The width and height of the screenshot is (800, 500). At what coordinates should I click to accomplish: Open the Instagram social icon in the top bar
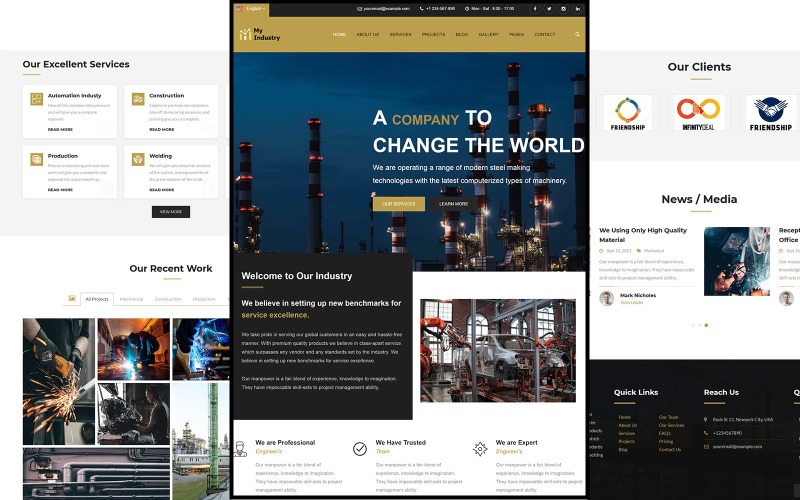pyautogui.click(x=563, y=9)
